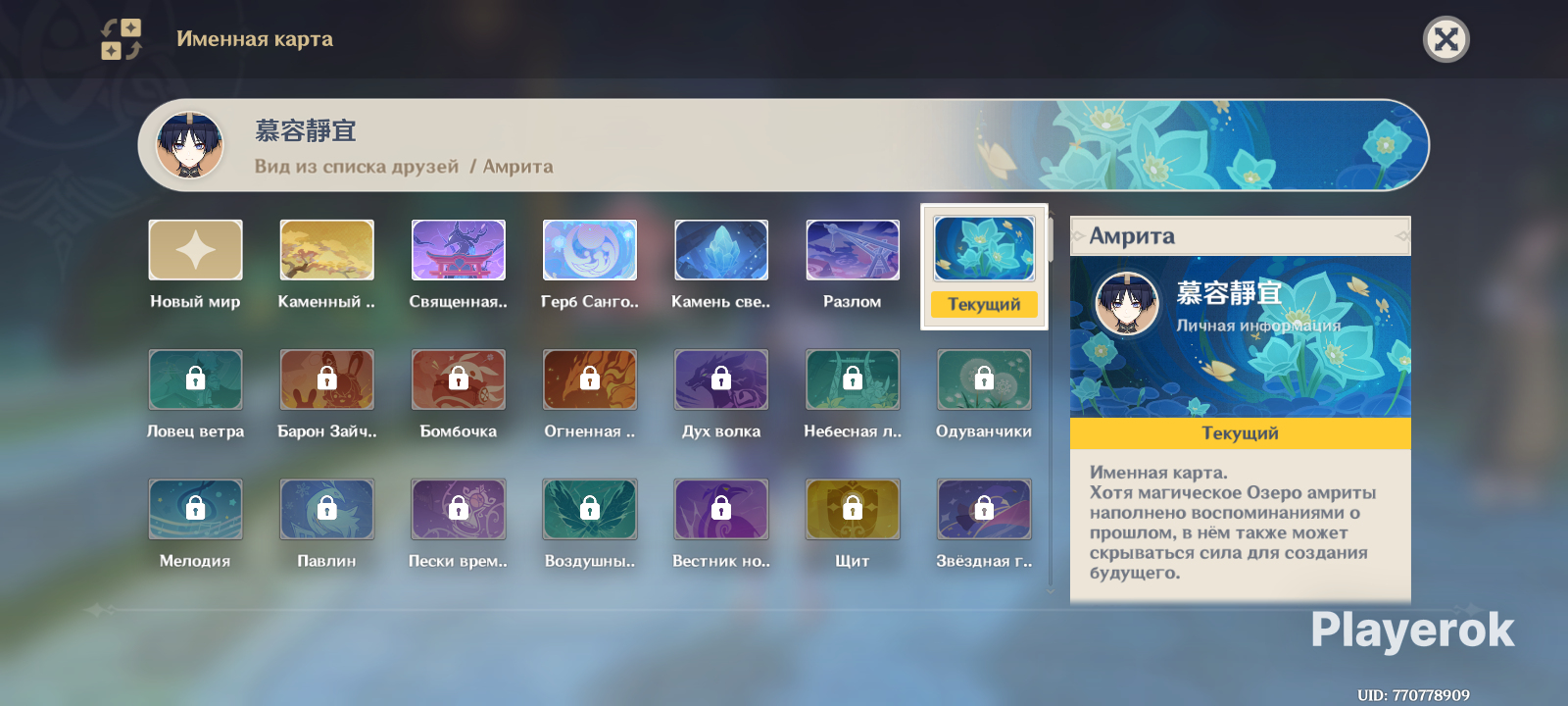Screen dimensions: 1568x706
Task: Select the Разлом namecard
Action: [852, 250]
